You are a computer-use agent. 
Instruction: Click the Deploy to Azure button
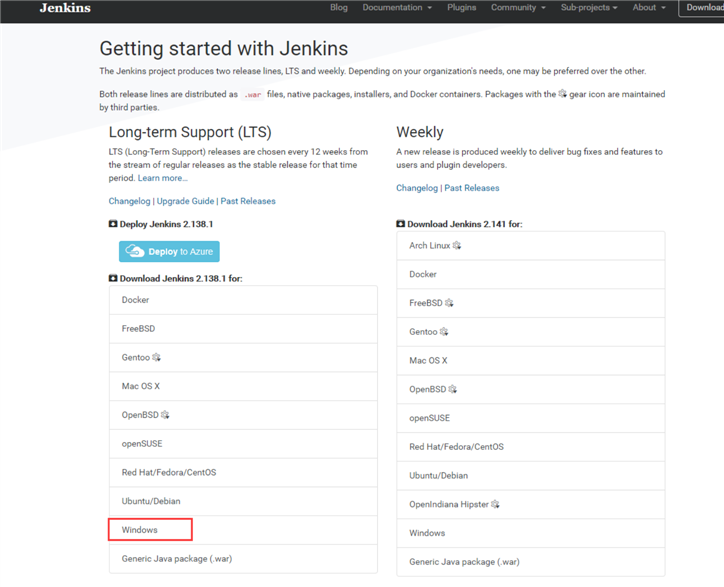click(169, 251)
